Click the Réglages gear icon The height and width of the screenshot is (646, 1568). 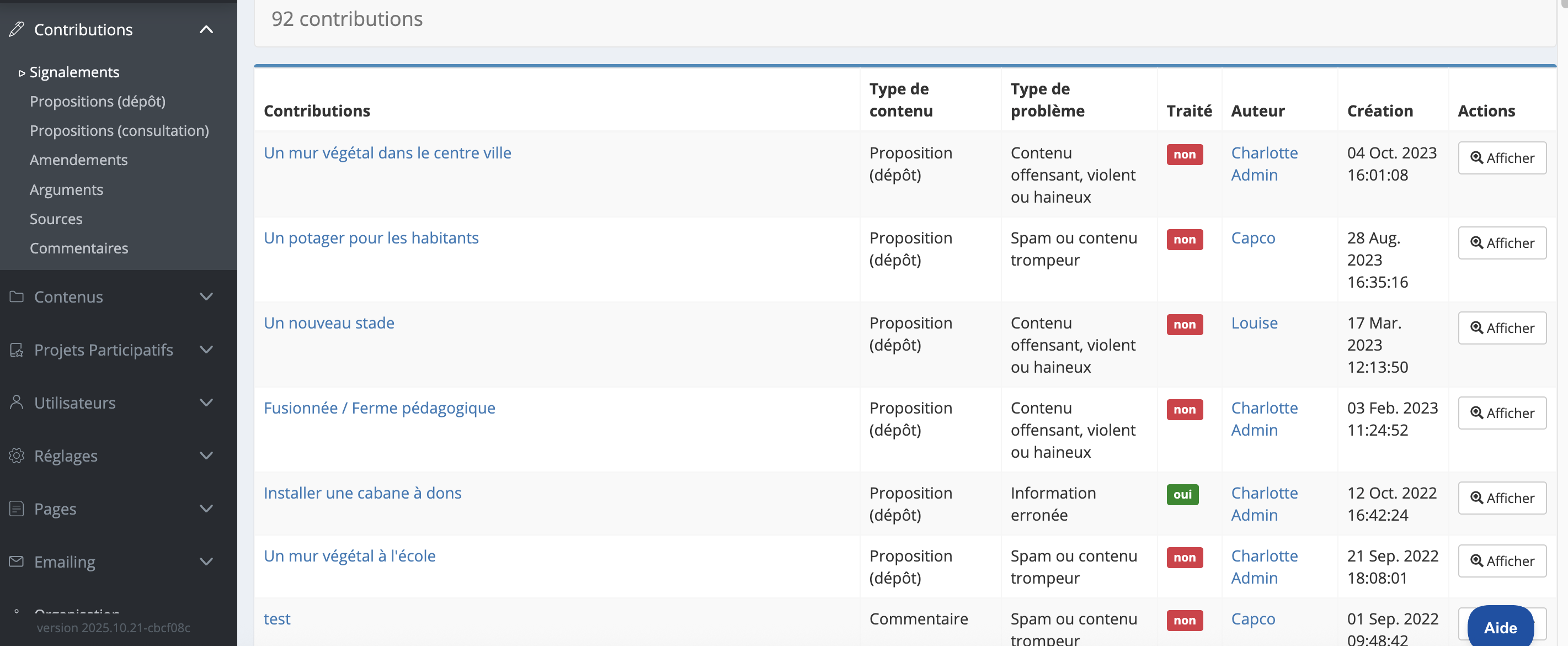(x=17, y=456)
